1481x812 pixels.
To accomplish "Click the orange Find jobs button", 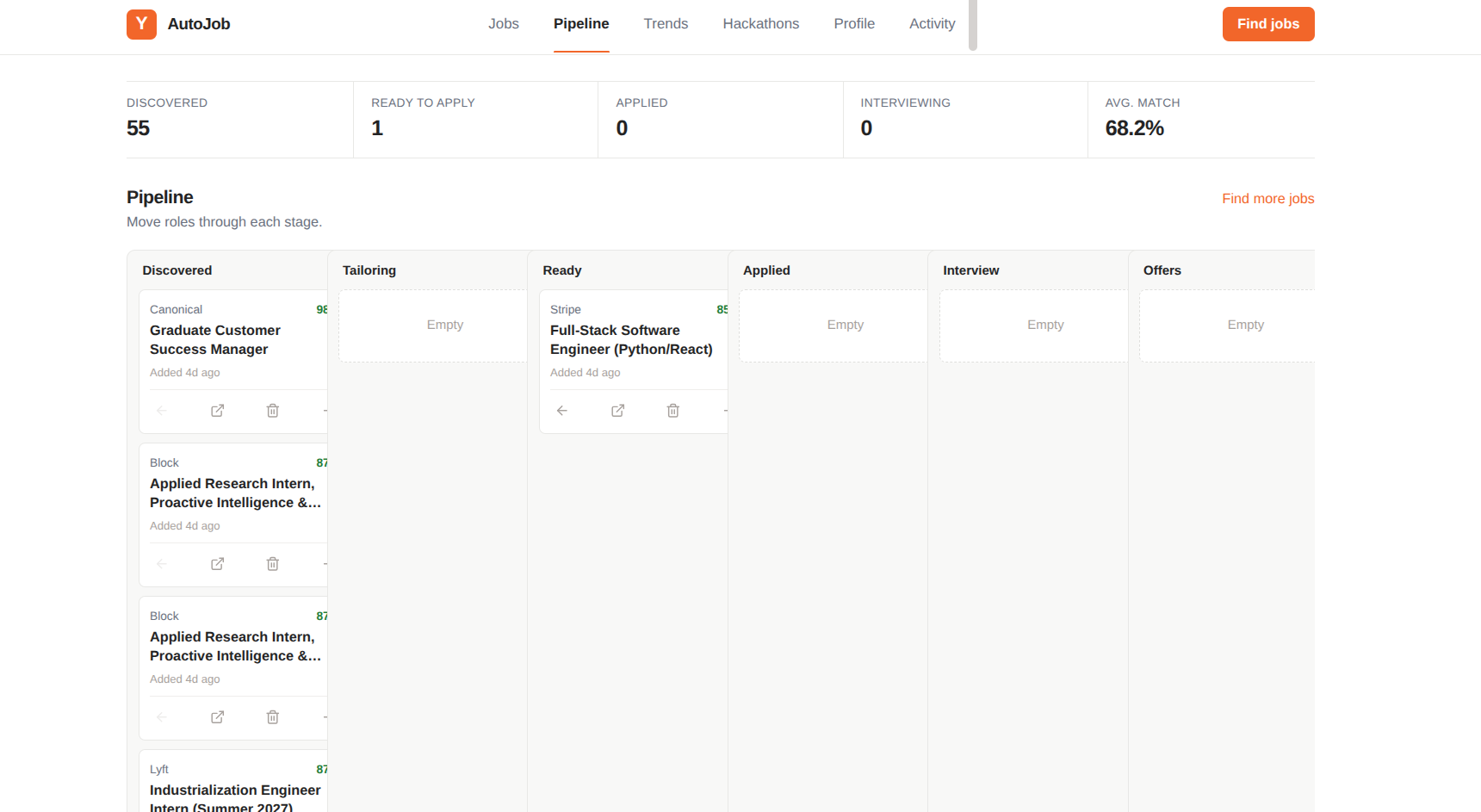I will click(1268, 24).
